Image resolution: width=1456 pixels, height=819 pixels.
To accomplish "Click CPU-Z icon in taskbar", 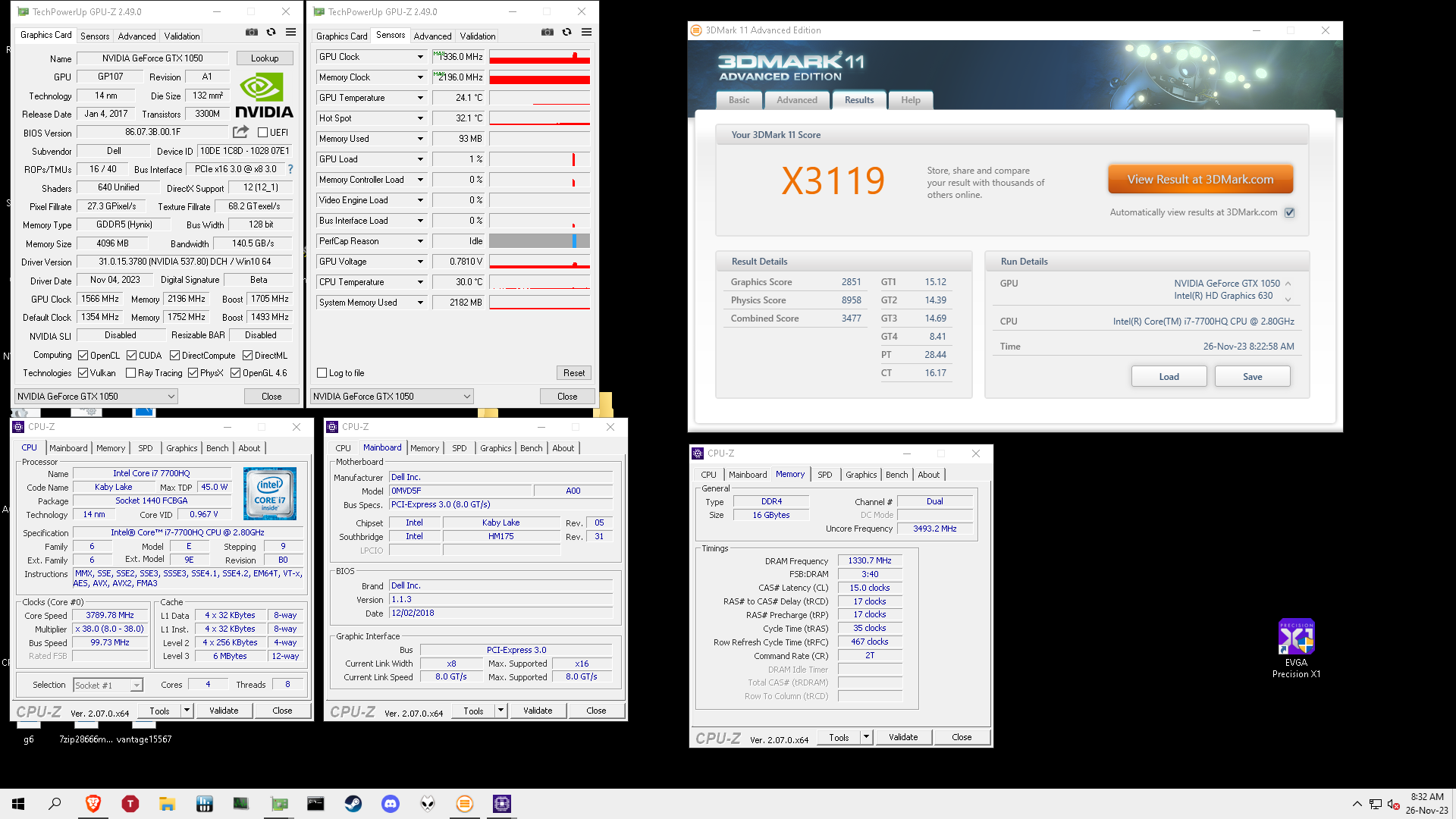I will (x=502, y=804).
